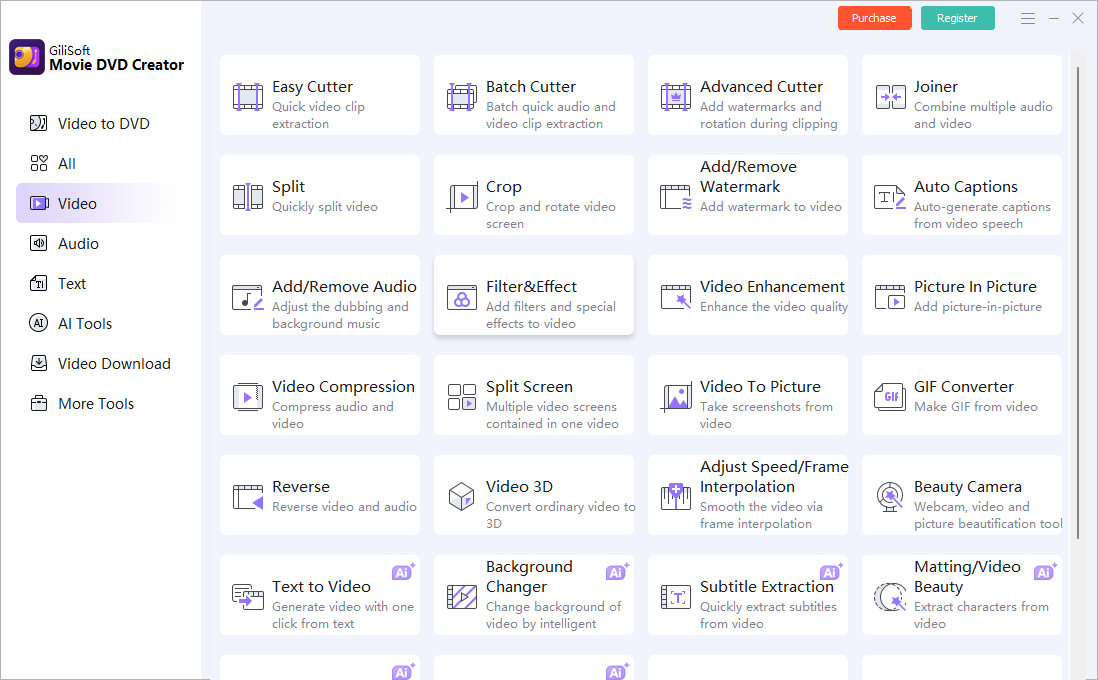1098x680 pixels.
Task: Click 'Quickly split video' description
Action: (x=325, y=207)
